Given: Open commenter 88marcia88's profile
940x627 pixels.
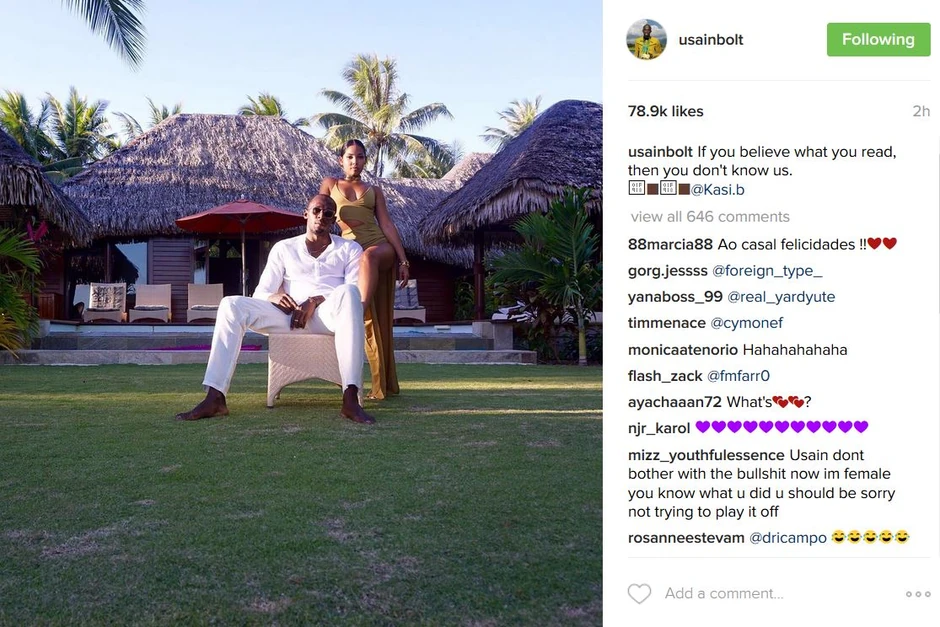Looking at the screenshot, I should (x=670, y=245).
